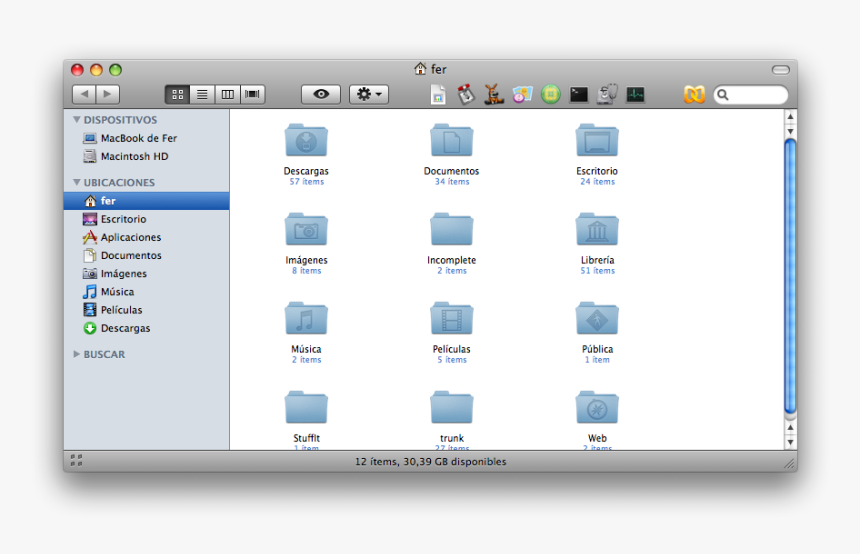Click the home icon in window title
860x554 pixels.
[420, 69]
